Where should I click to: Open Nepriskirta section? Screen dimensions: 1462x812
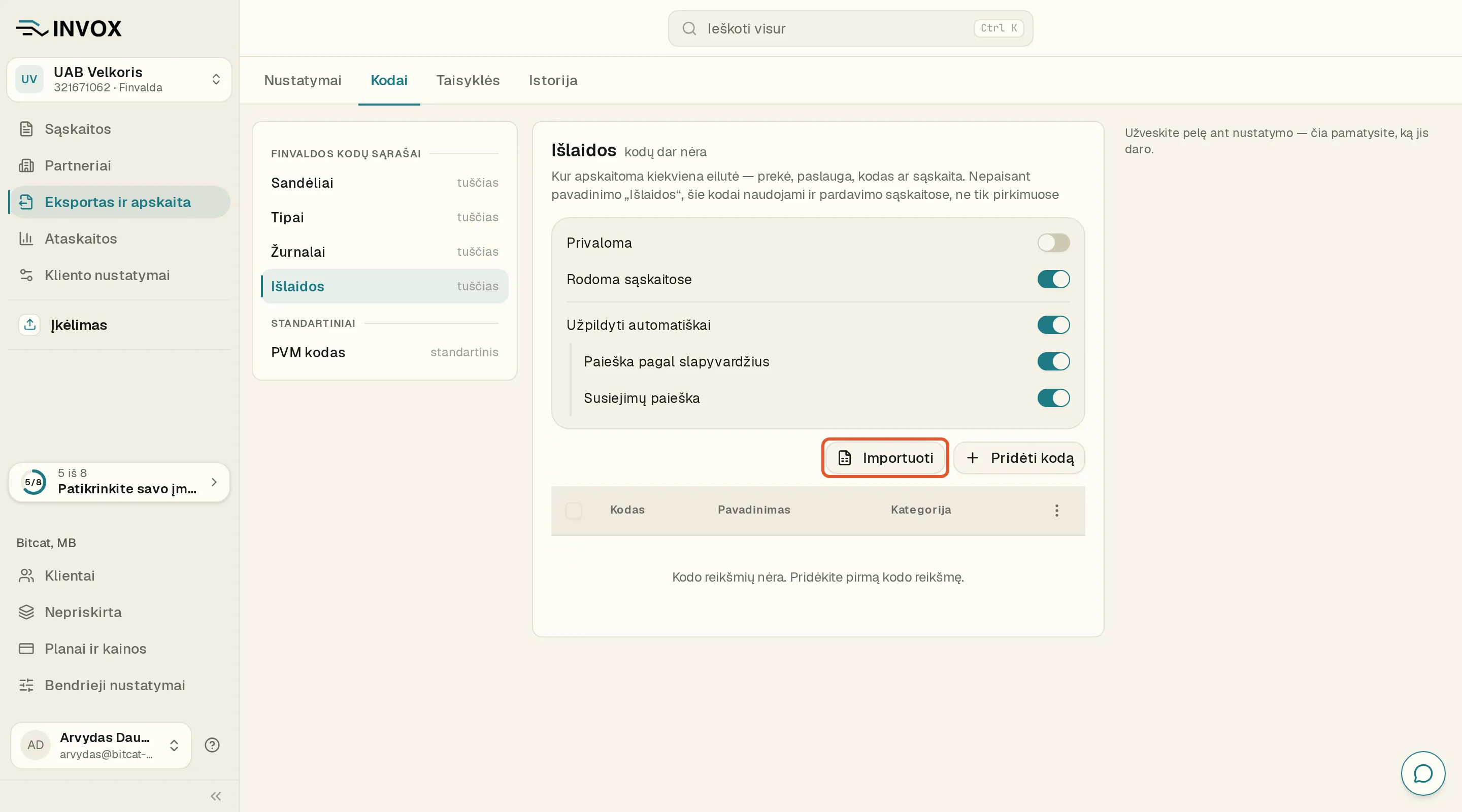[x=119, y=612]
